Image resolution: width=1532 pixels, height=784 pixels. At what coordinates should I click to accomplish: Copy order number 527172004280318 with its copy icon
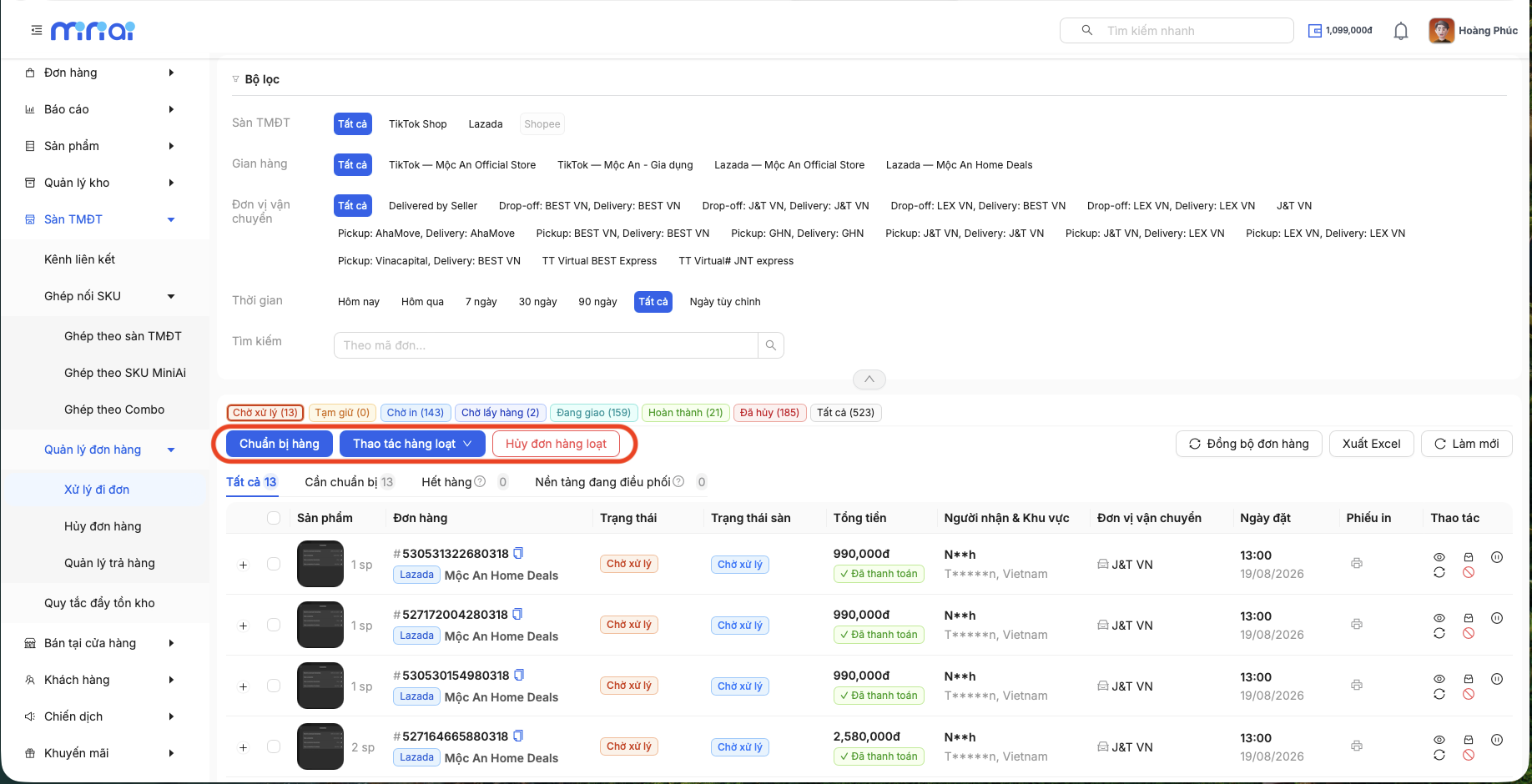pyautogui.click(x=517, y=614)
